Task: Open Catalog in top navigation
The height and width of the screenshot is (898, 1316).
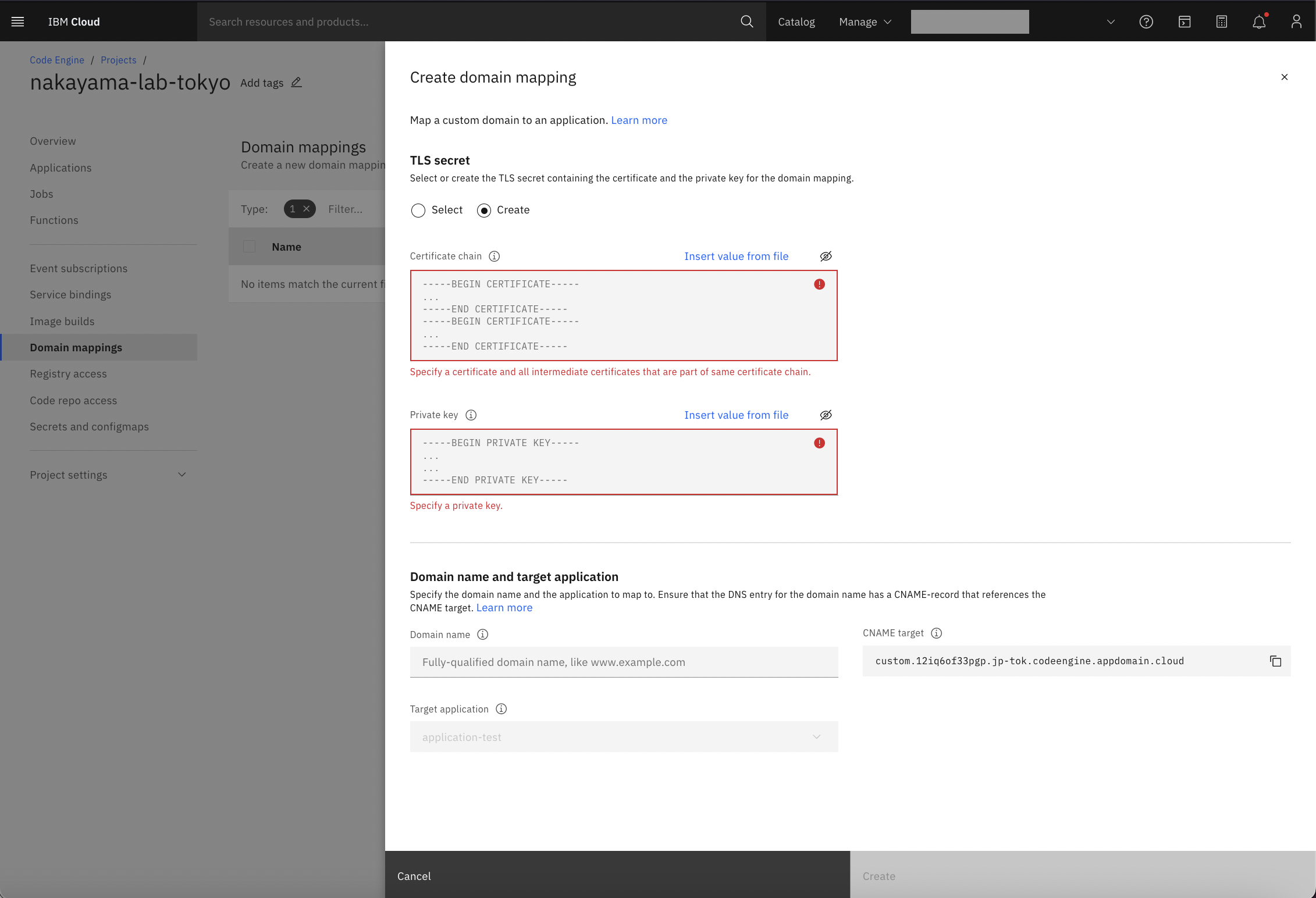Action: click(796, 22)
